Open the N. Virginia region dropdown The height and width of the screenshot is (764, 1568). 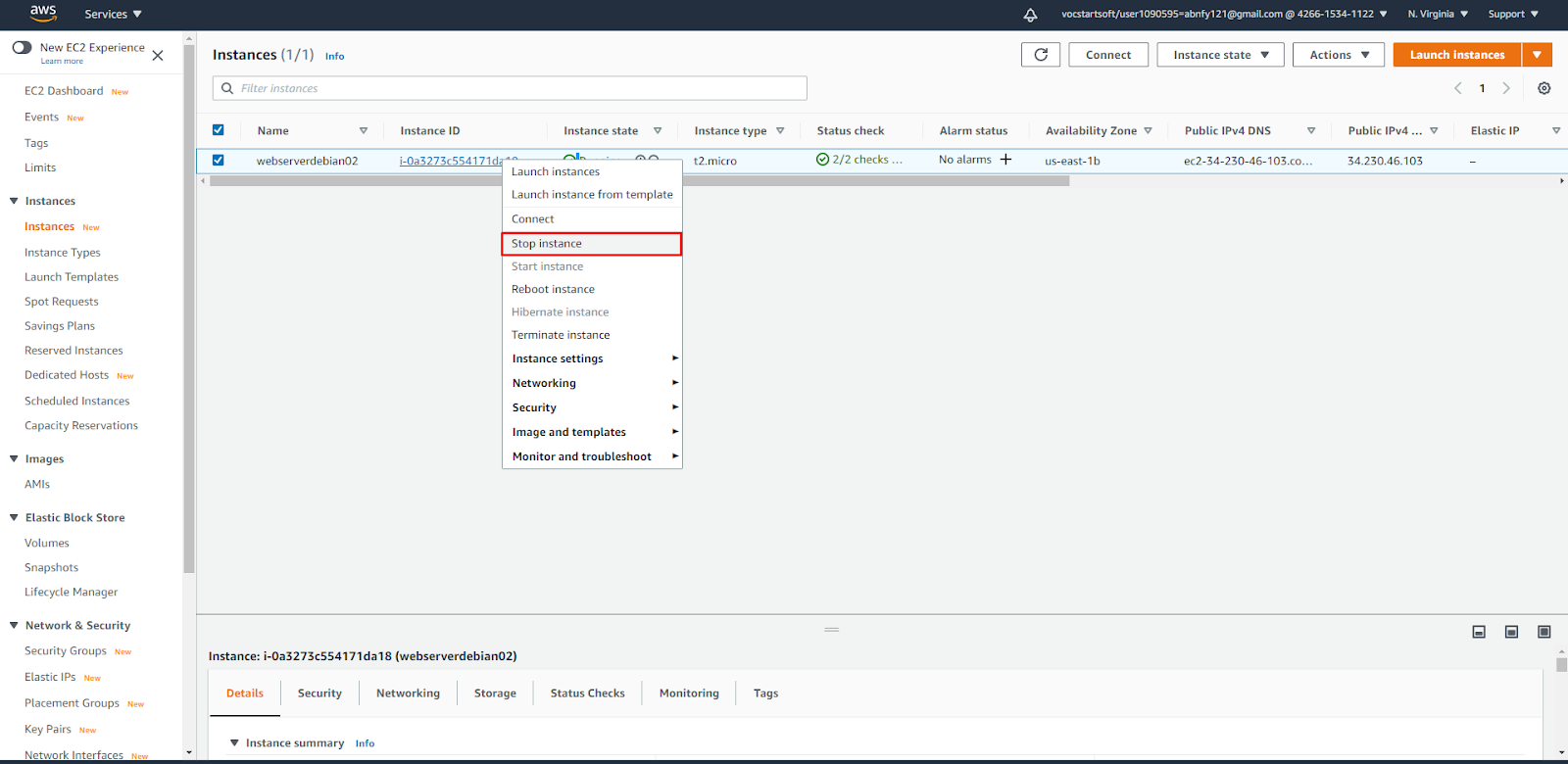(x=1438, y=14)
